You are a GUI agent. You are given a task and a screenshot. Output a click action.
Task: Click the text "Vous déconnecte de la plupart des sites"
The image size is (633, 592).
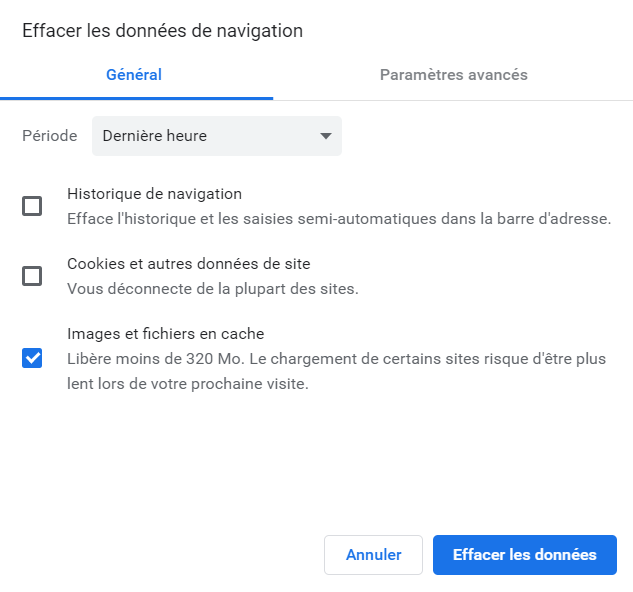pyautogui.click(x=212, y=288)
